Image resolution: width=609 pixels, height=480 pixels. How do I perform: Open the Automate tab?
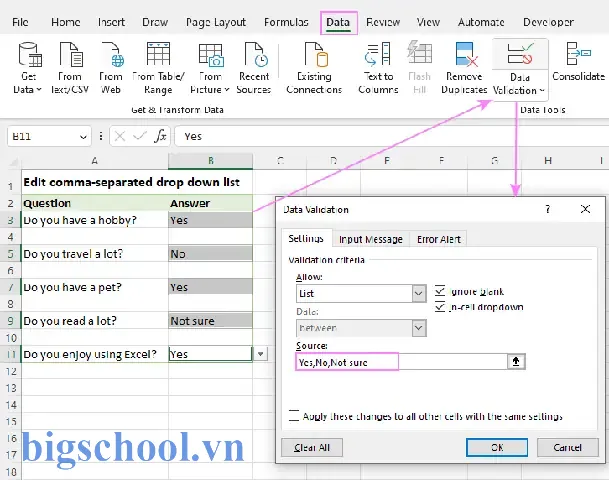coord(481,23)
